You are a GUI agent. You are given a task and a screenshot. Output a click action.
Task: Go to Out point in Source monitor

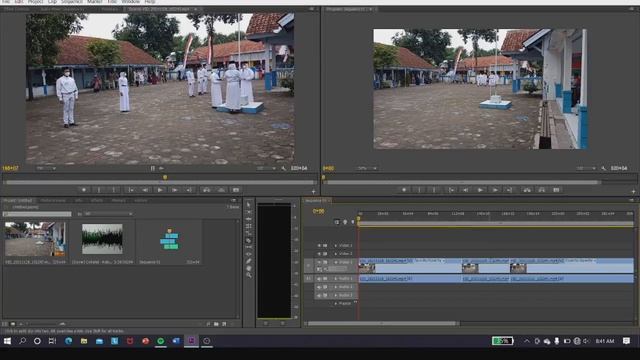[x=189, y=190]
